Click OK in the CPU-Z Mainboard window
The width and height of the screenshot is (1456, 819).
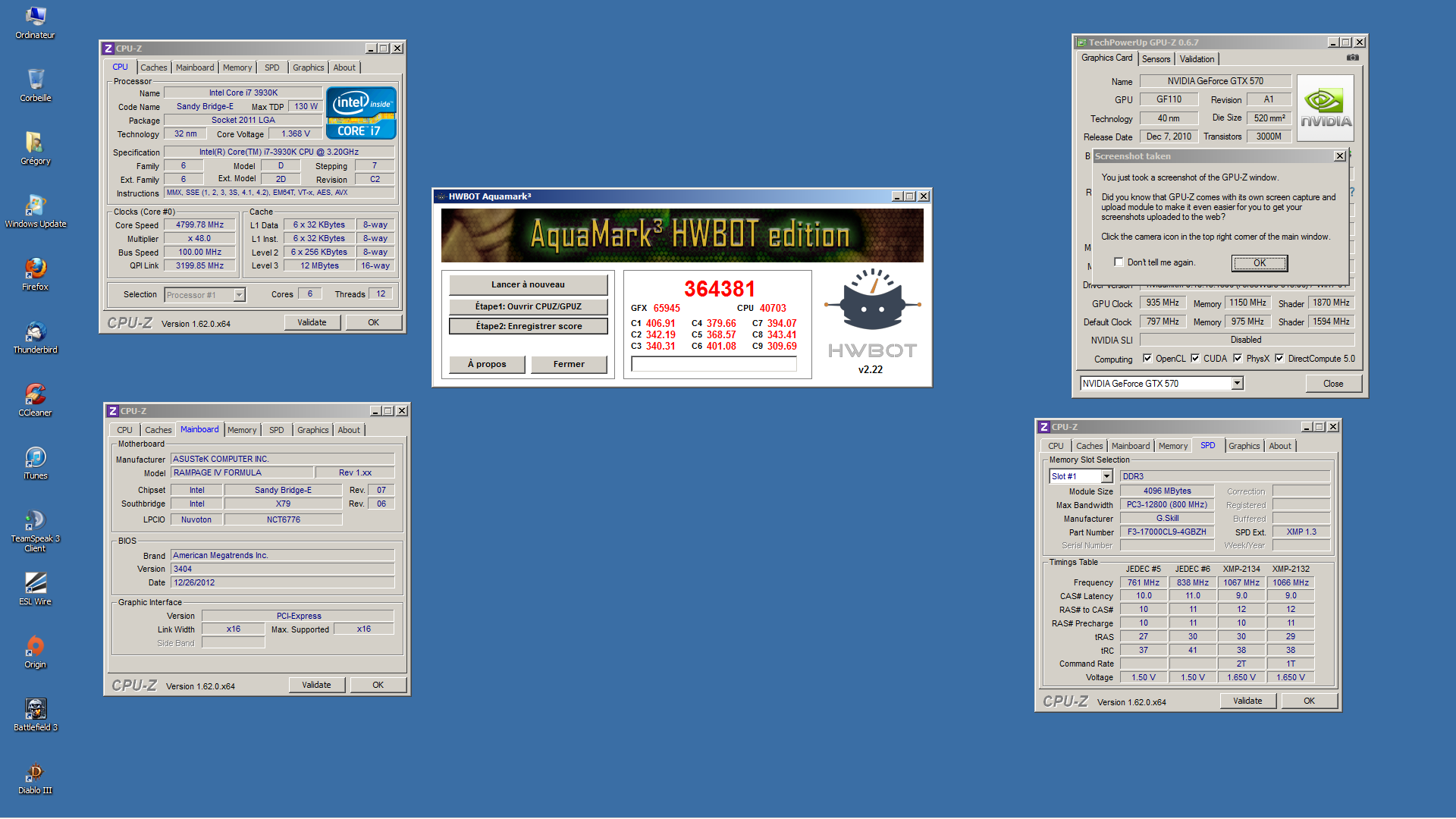pos(378,685)
